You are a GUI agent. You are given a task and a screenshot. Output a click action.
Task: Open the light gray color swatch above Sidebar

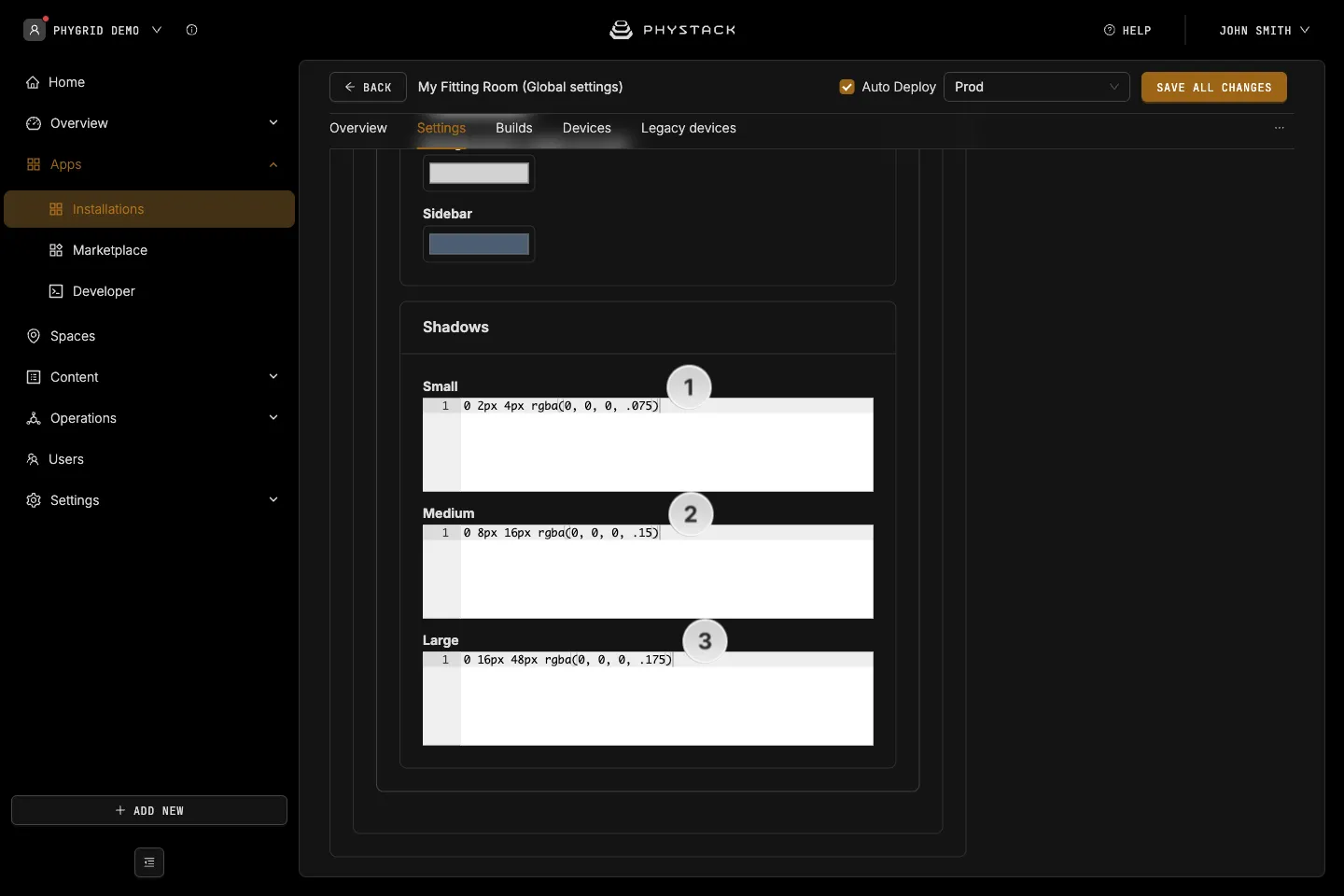coord(479,174)
